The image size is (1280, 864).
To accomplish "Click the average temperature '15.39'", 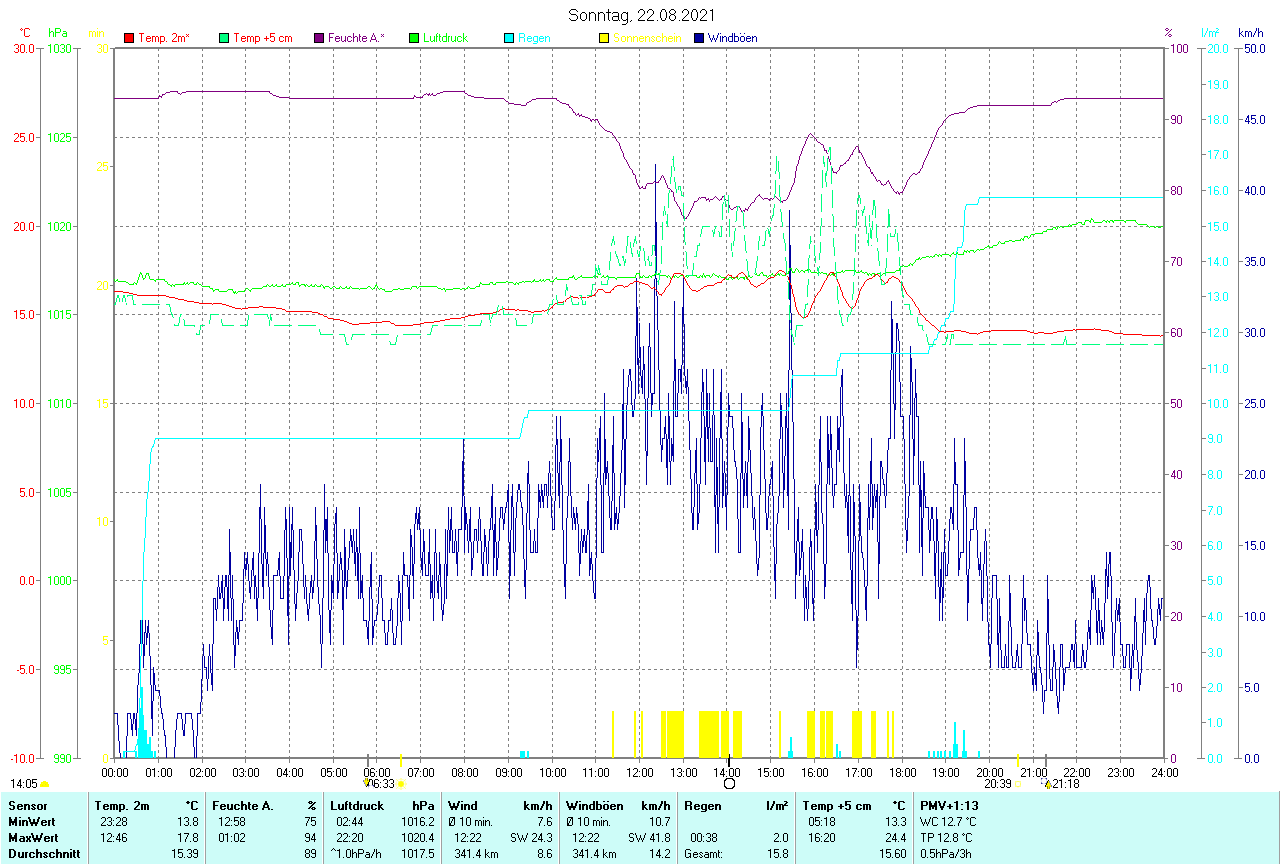I will (x=184, y=854).
